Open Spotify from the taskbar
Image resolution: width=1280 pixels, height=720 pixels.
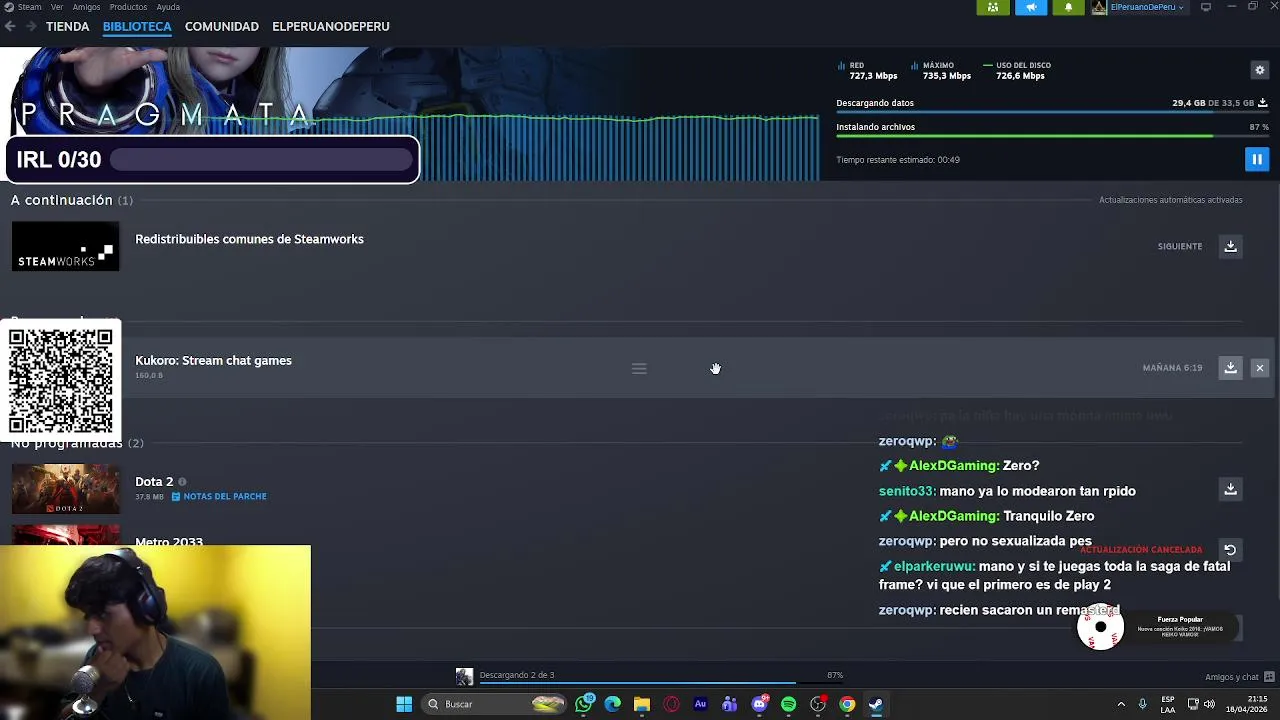(788, 704)
